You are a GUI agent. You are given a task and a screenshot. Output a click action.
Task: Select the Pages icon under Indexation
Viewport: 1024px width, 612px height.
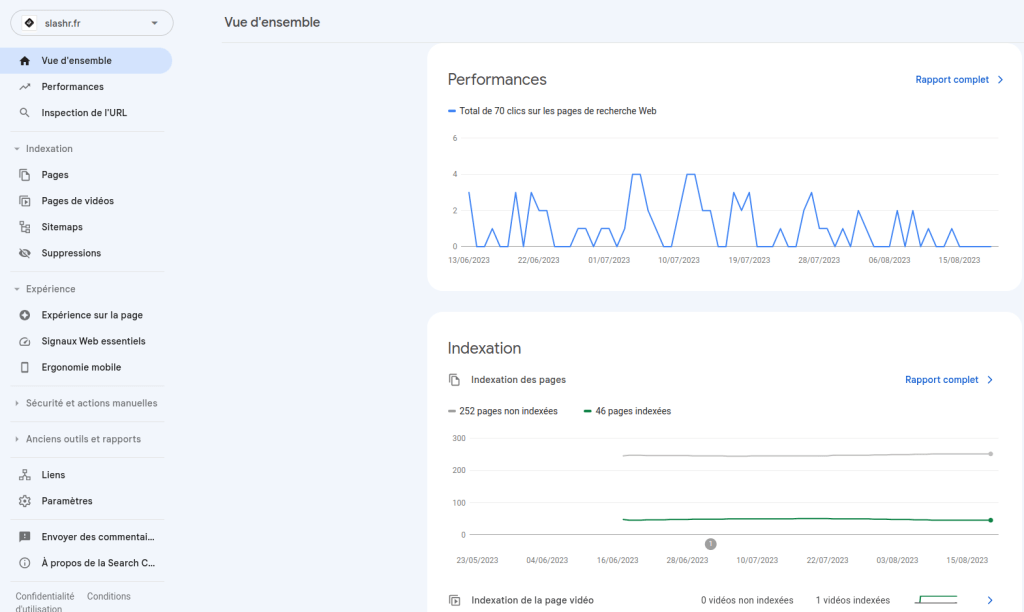point(25,174)
